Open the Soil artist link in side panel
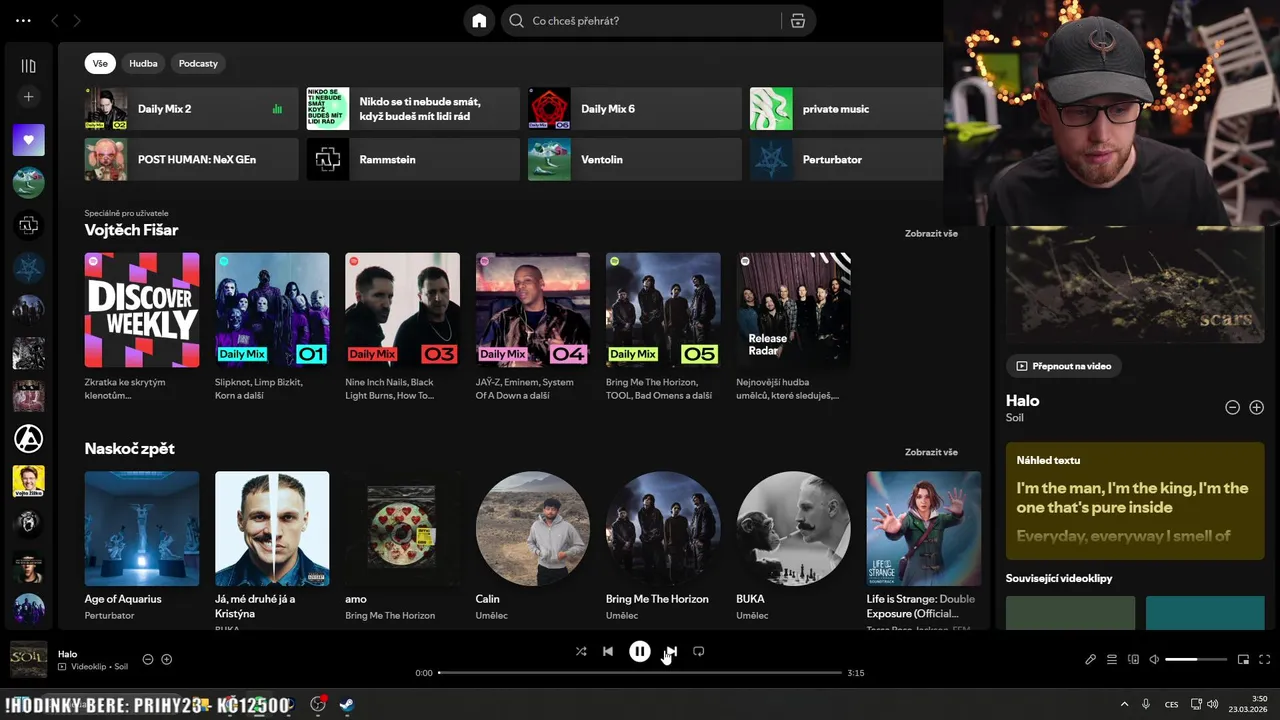The width and height of the screenshot is (1280, 720). [x=1014, y=418]
